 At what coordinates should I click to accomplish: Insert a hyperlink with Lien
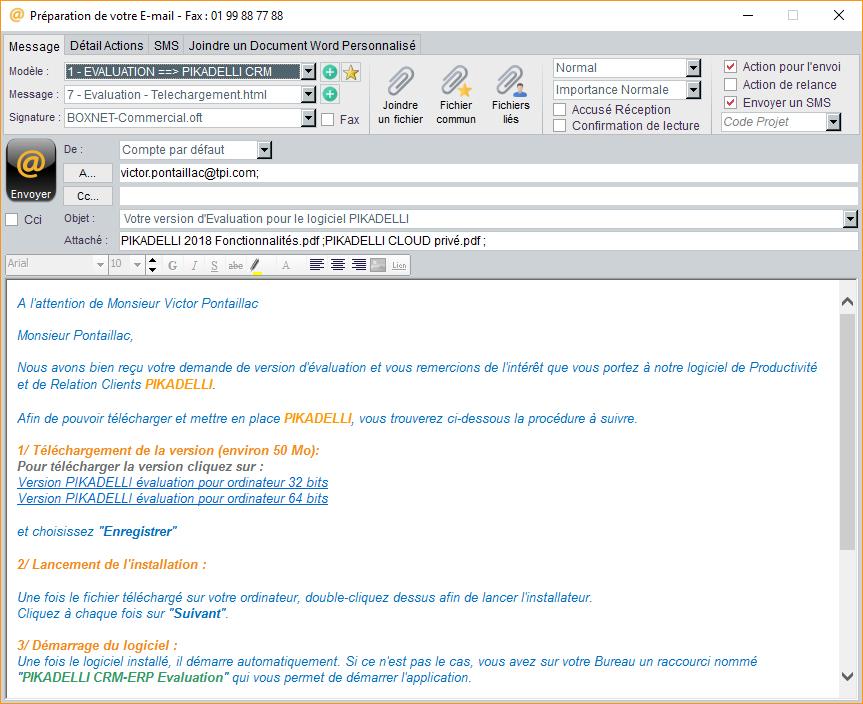point(399,265)
